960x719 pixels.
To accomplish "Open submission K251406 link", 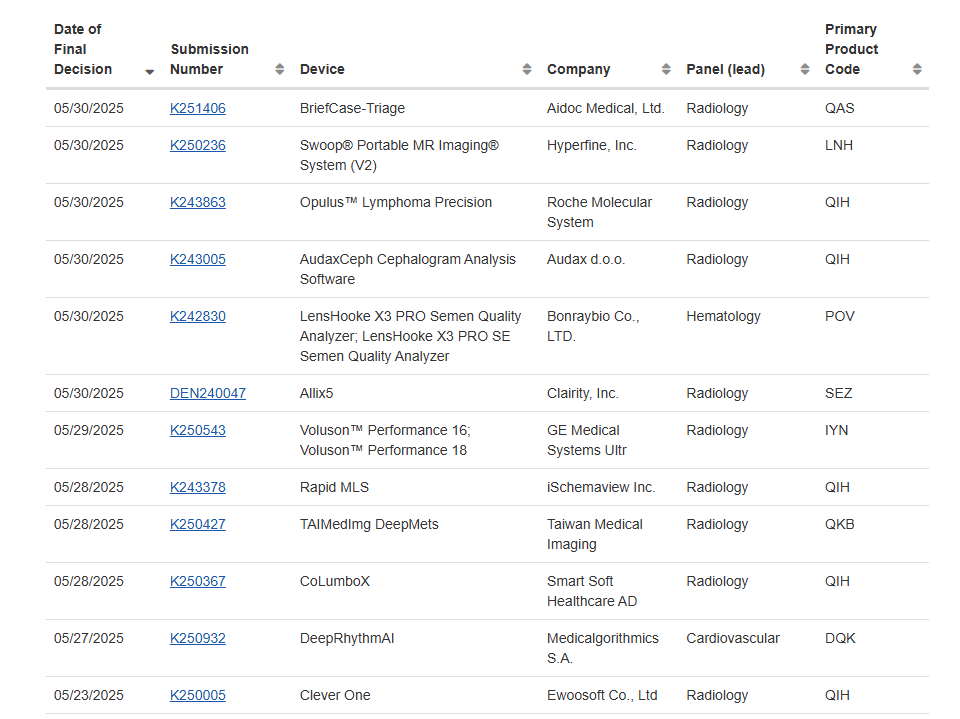I will (x=198, y=108).
